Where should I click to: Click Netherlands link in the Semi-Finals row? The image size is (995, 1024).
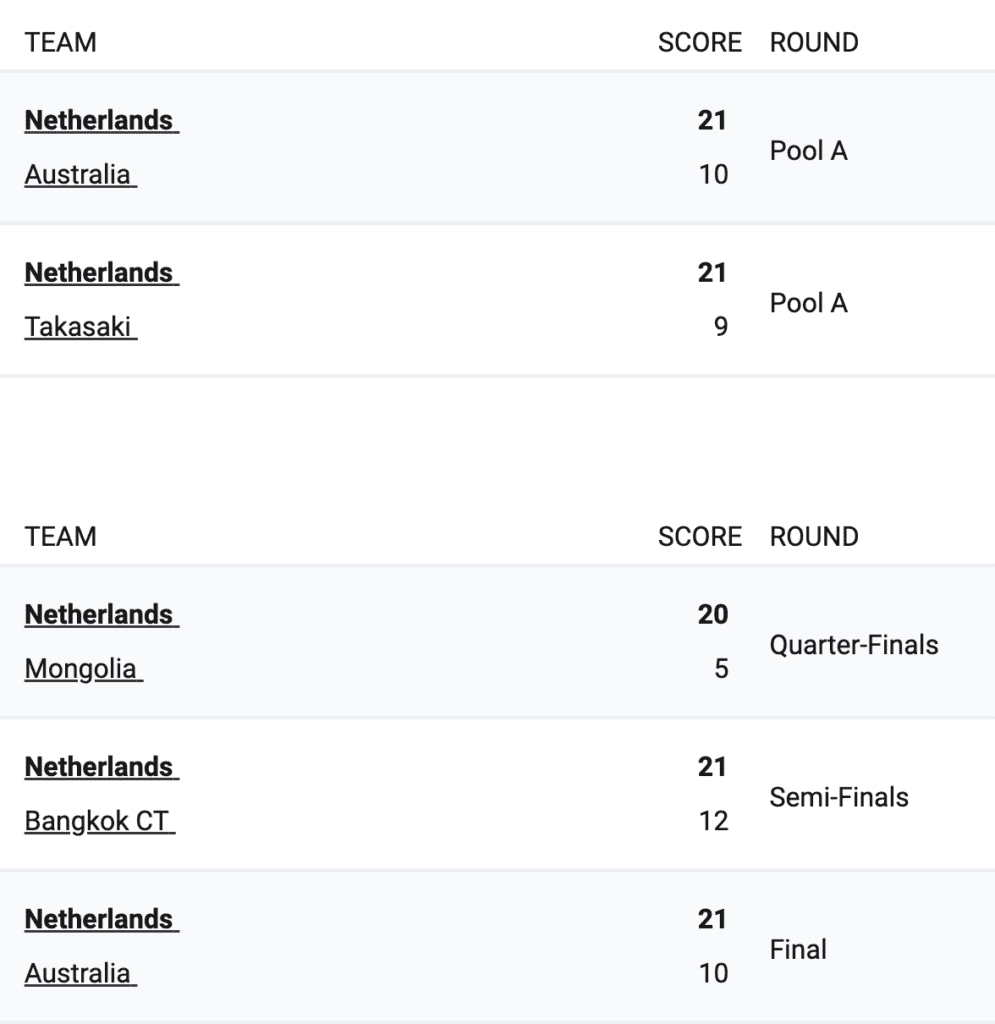tap(102, 767)
